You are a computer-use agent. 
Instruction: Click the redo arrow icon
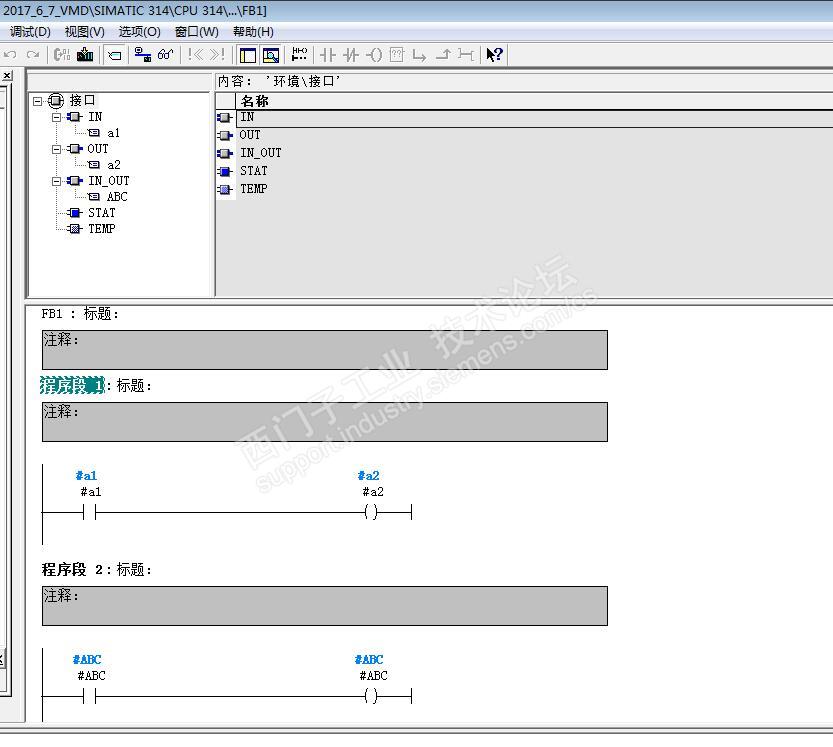coord(33,55)
